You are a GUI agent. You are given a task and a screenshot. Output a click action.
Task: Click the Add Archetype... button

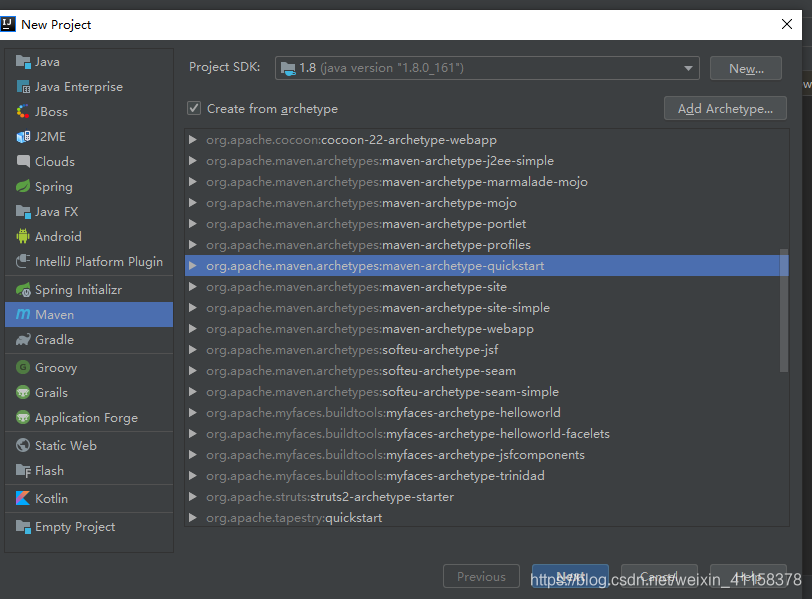tap(725, 108)
